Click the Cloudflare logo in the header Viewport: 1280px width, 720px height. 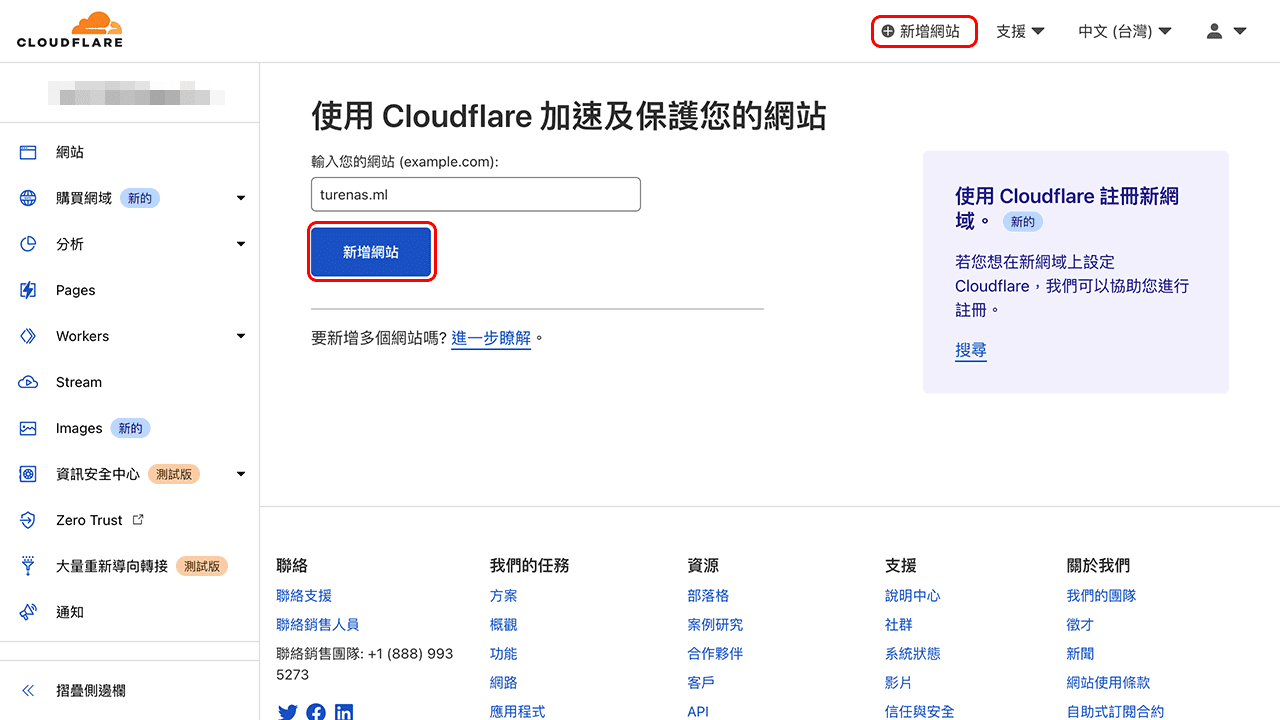(70, 30)
